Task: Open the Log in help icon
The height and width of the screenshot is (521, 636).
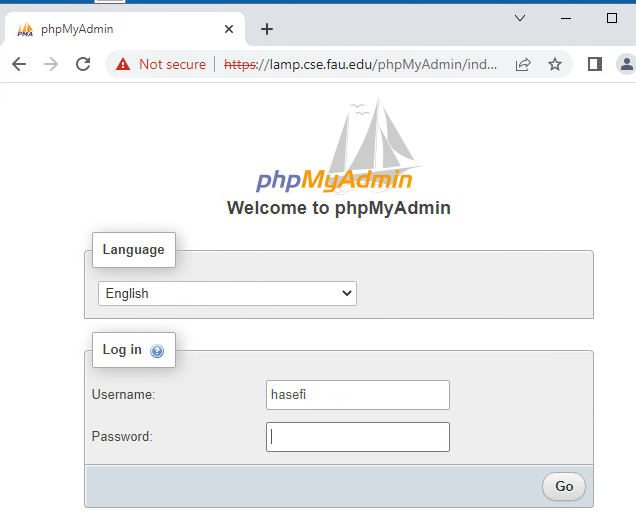Action: click(x=157, y=351)
